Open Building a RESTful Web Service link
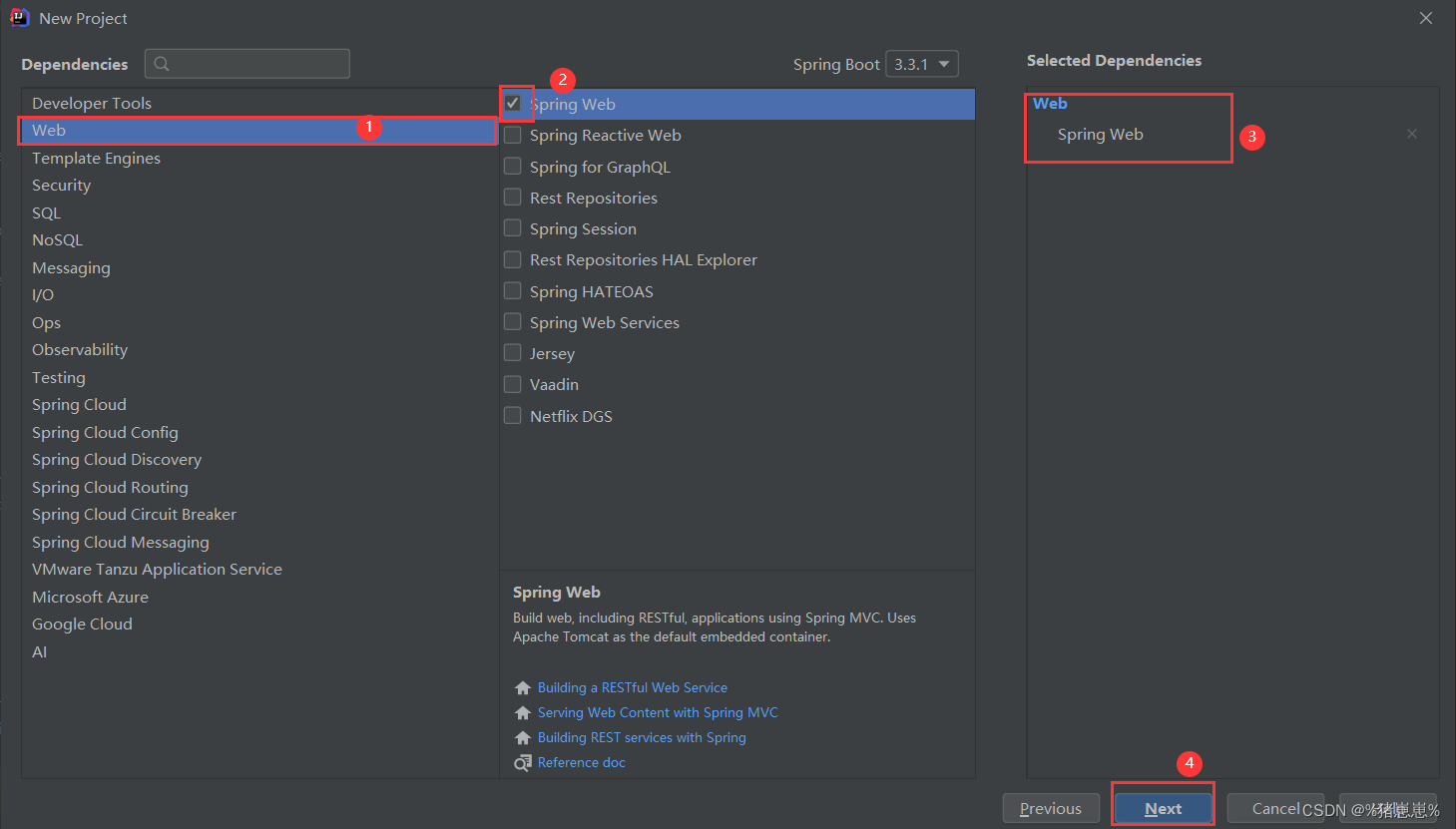The width and height of the screenshot is (1456, 829). [x=633, y=688]
